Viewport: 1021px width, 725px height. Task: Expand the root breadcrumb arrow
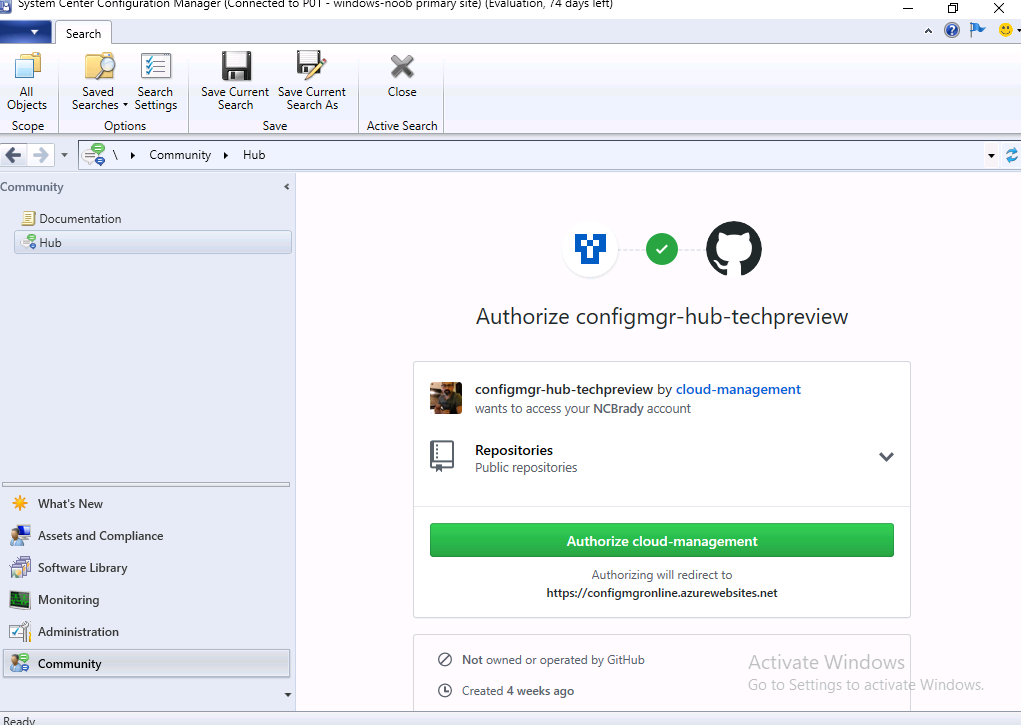click(x=133, y=155)
